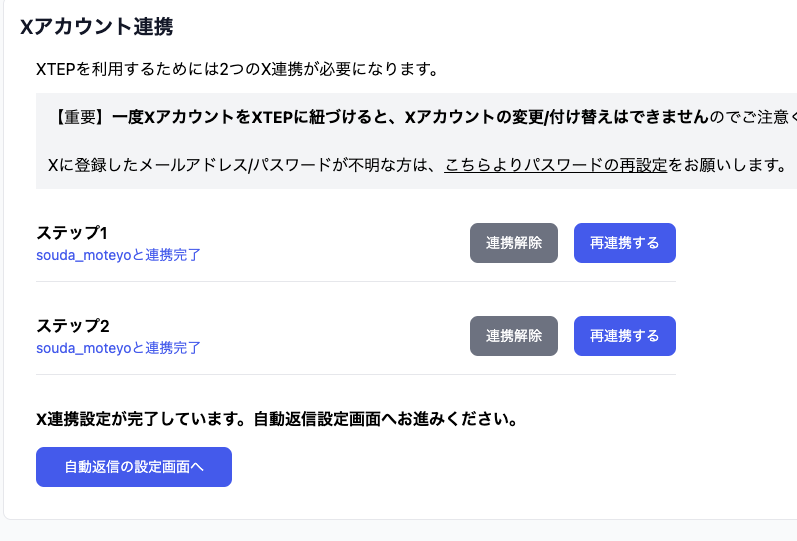Screen dimensions: 797x541
Task: Go to 自動返信の設定画面へ button
Action: pos(134,467)
